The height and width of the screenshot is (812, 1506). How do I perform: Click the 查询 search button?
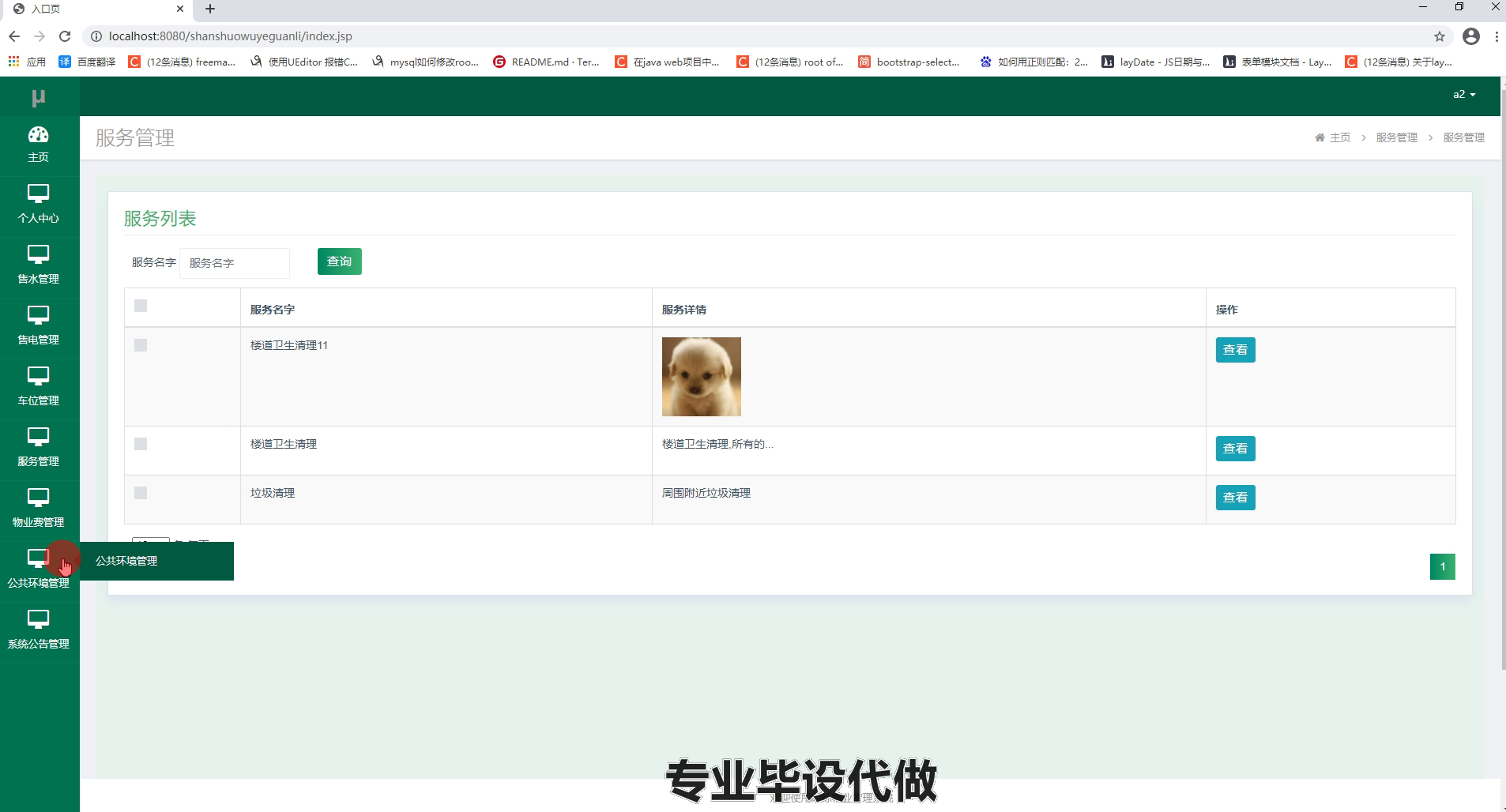coord(340,261)
